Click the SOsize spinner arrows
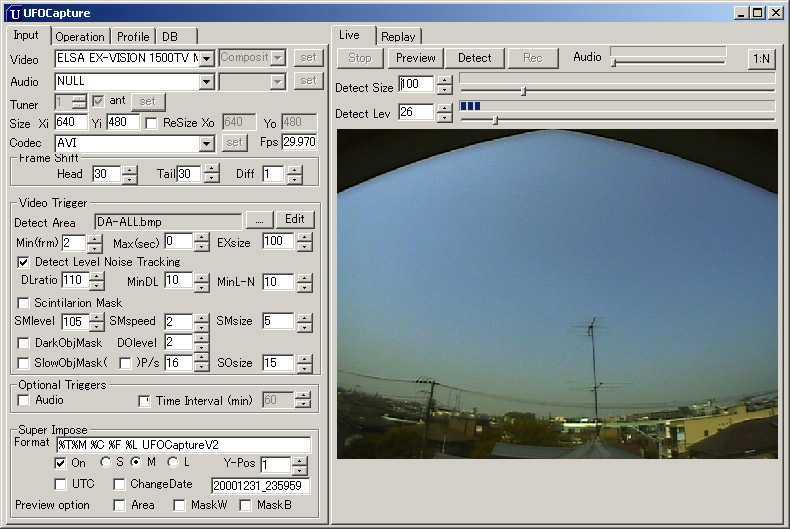This screenshot has height=529, width=790. [x=305, y=364]
